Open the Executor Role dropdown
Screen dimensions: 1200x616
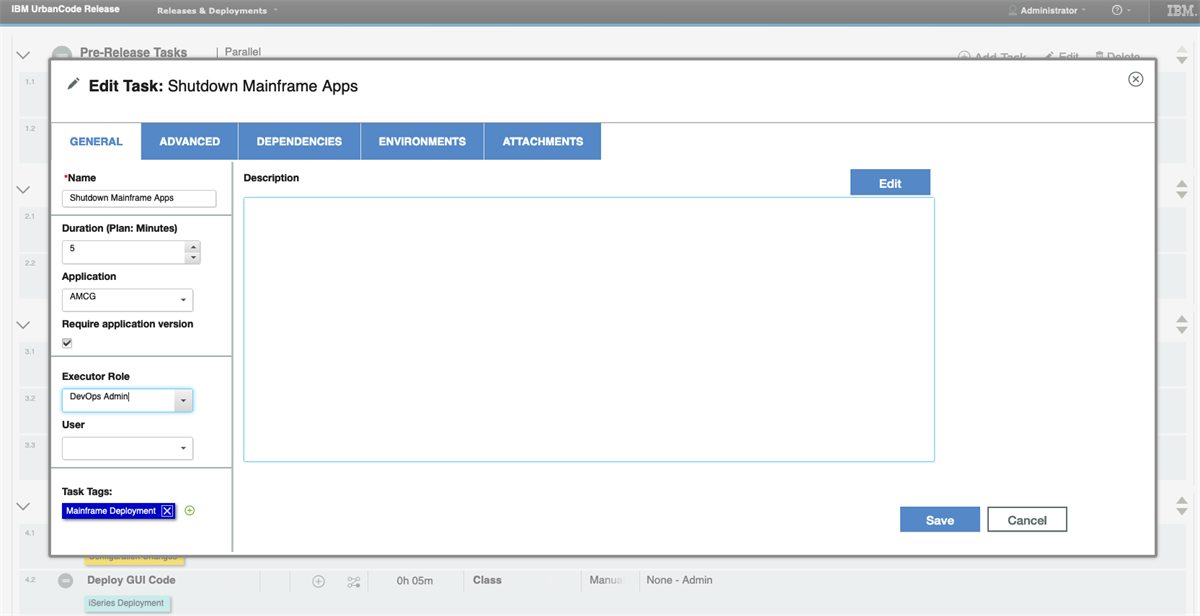[184, 399]
